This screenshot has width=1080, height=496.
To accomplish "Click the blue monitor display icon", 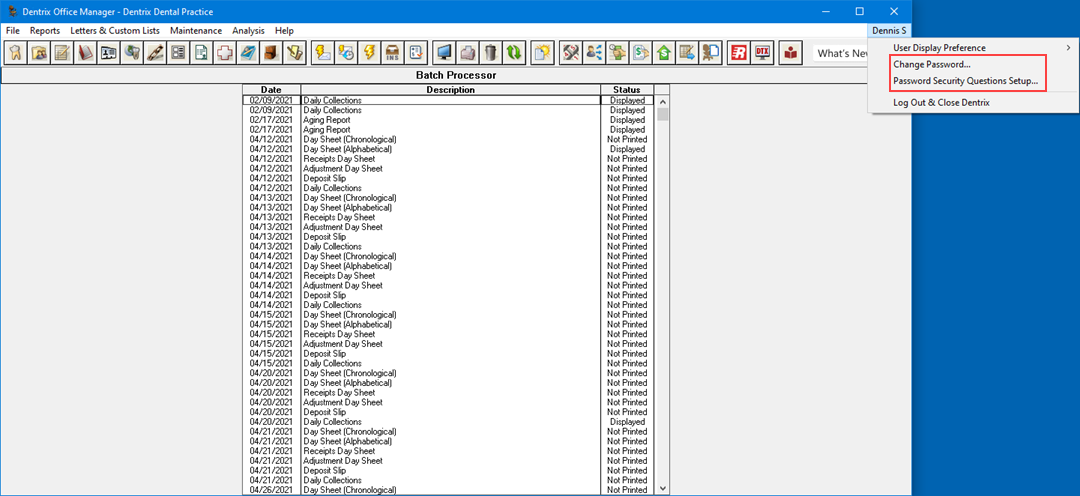I will pos(444,53).
